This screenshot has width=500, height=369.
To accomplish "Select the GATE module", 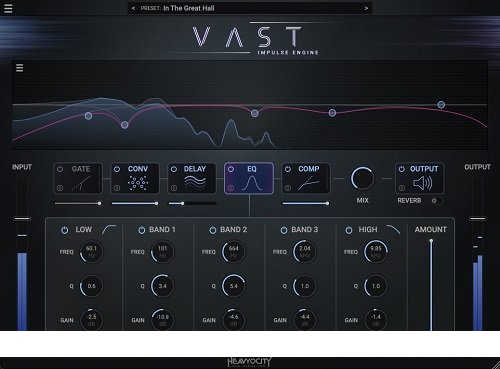I will (x=78, y=178).
